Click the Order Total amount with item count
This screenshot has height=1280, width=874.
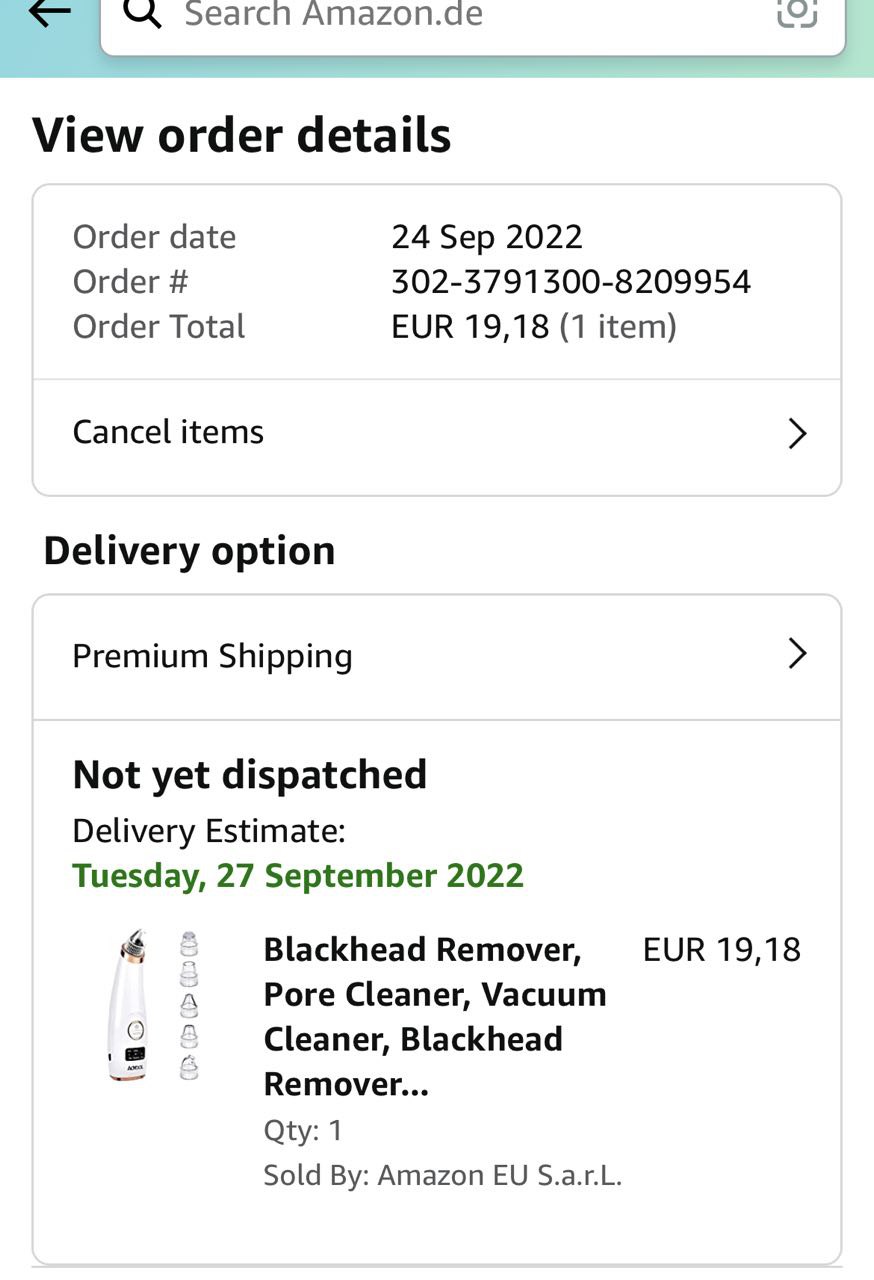[533, 327]
